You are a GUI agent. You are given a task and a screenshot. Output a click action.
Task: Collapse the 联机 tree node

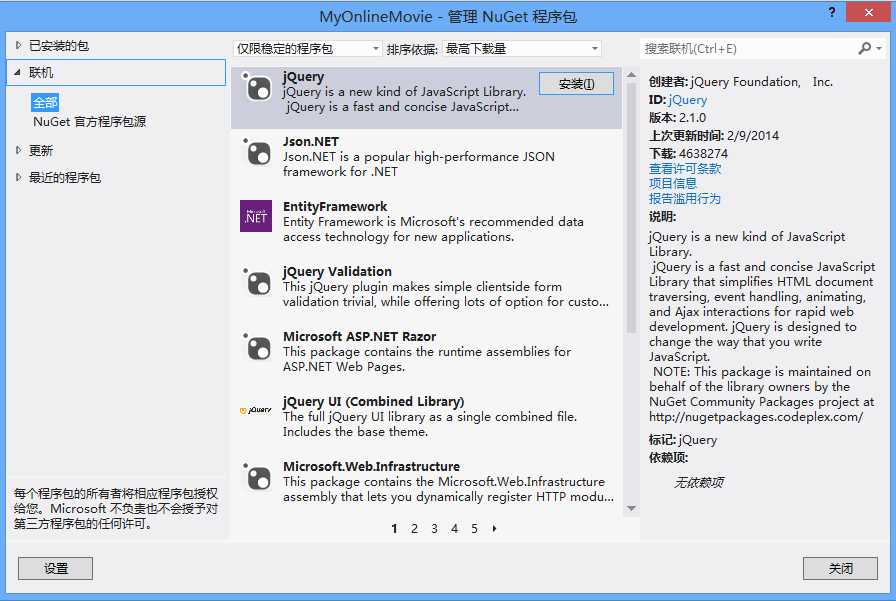tap(18, 73)
